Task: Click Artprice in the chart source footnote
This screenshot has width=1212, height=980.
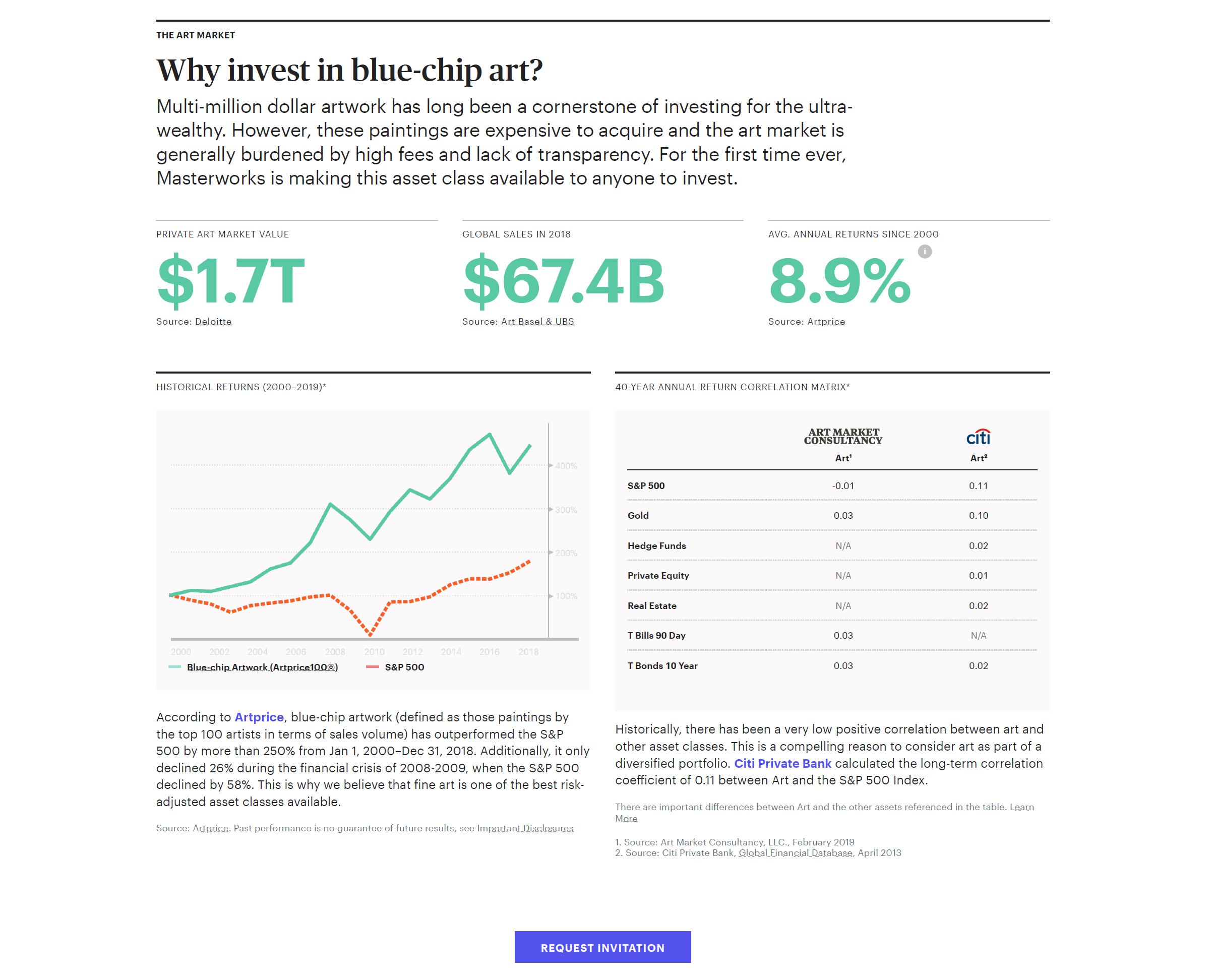Action: [211, 828]
